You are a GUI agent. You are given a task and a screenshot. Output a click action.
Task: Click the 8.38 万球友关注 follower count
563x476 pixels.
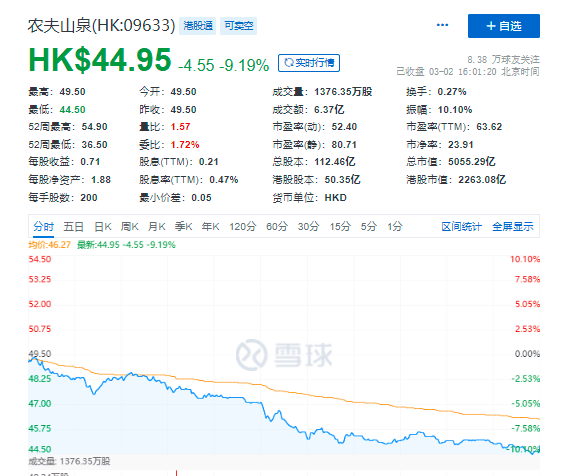click(503, 59)
